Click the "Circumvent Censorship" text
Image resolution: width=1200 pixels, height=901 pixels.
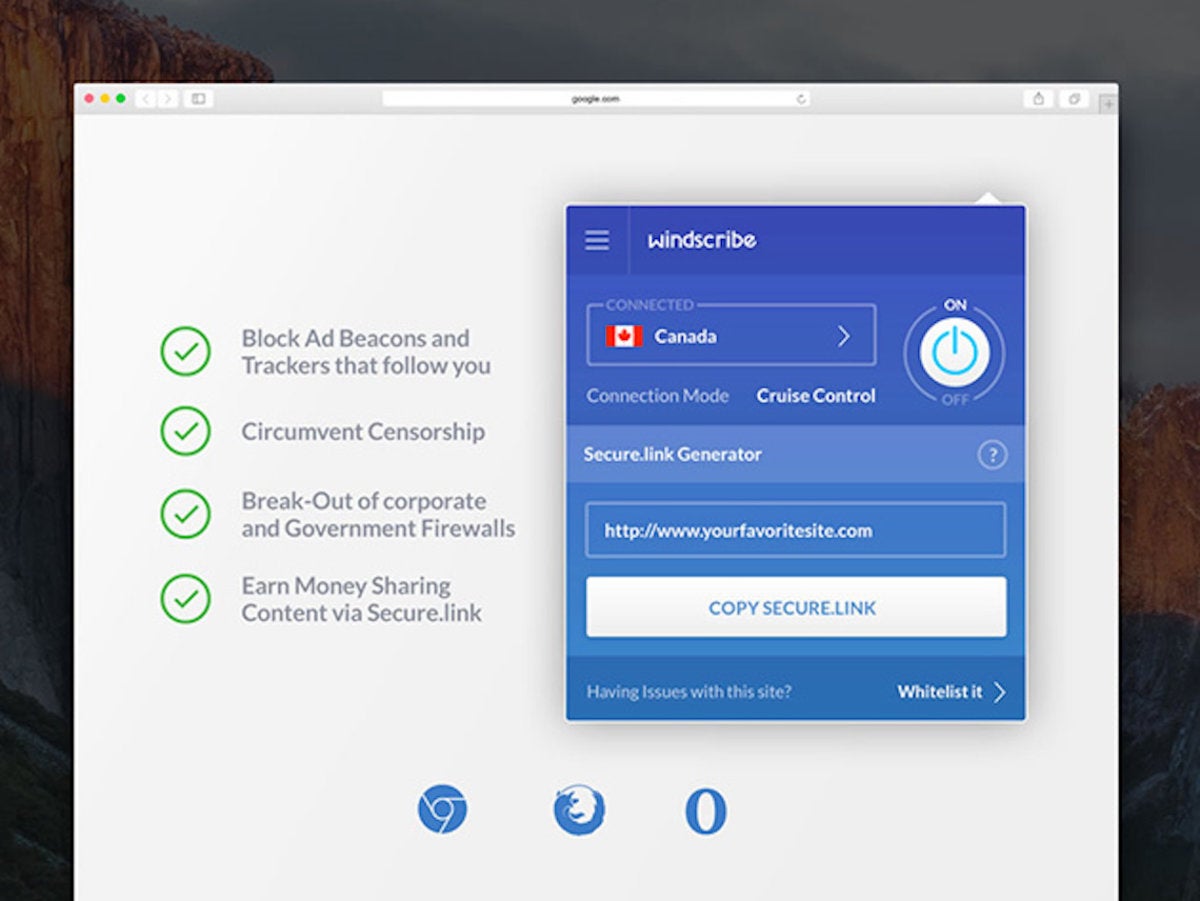pyautogui.click(x=363, y=432)
